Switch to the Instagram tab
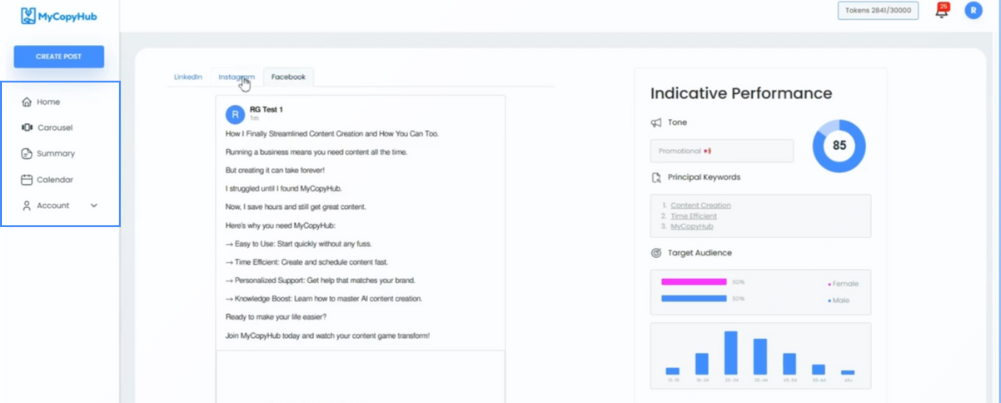This screenshot has height=403, width=1001. 236,77
